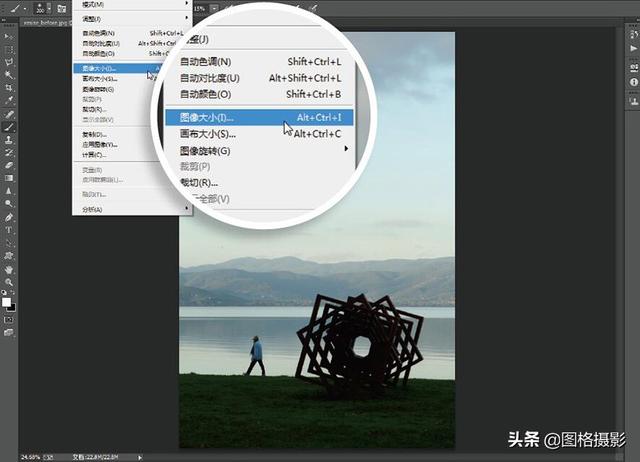Select the Healing Brush tool

click(9, 114)
